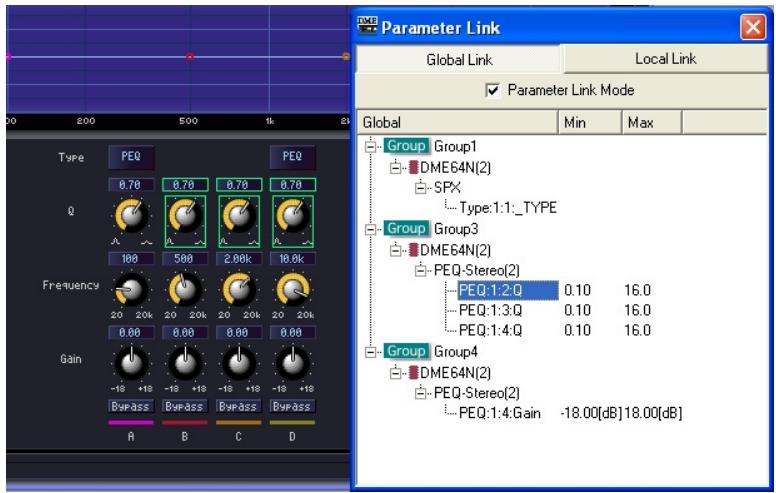Switch to the Global Link tab
The image size is (776, 493).
(x=459, y=59)
